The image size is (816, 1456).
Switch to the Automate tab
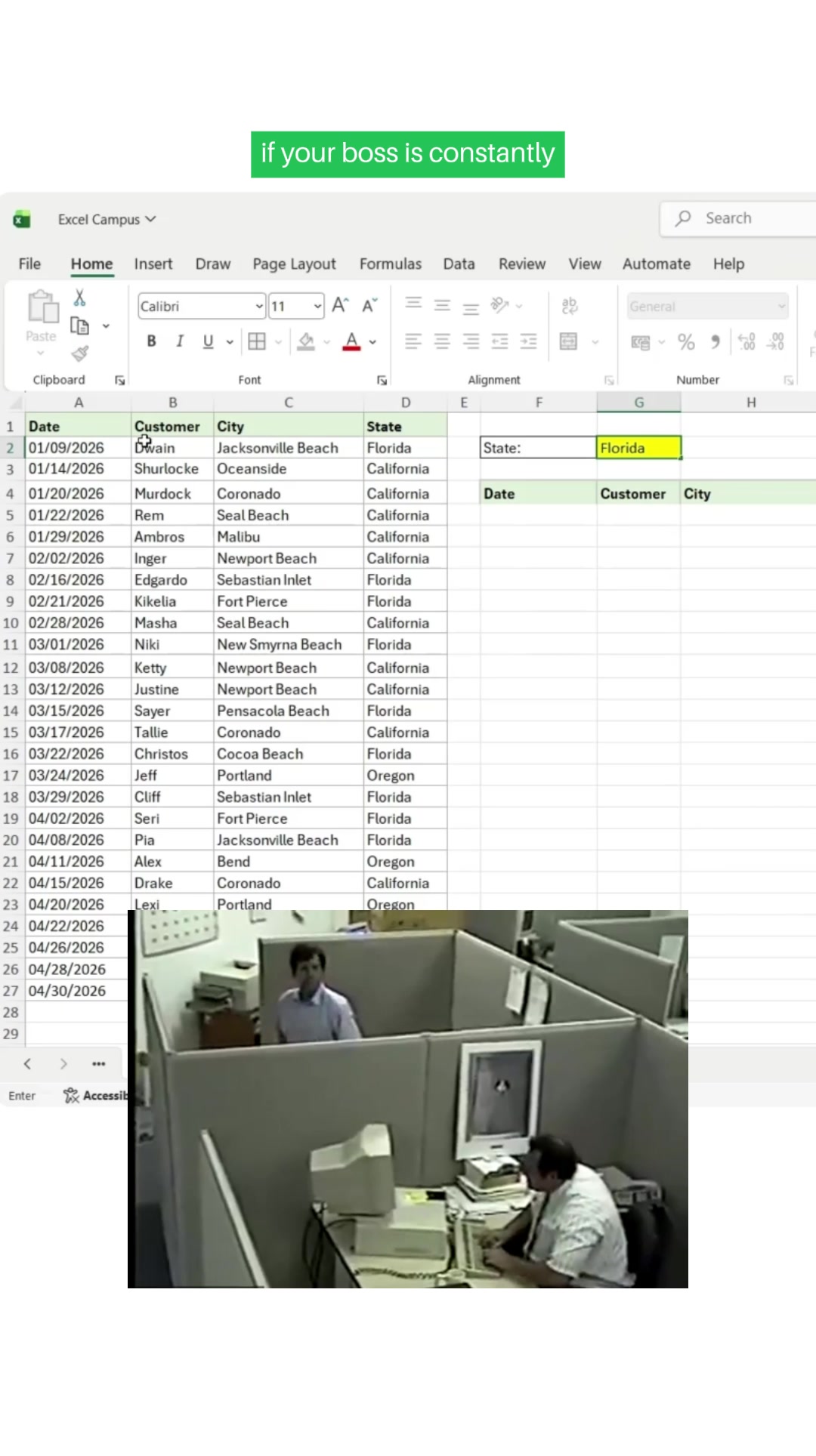click(x=657, y=264)
